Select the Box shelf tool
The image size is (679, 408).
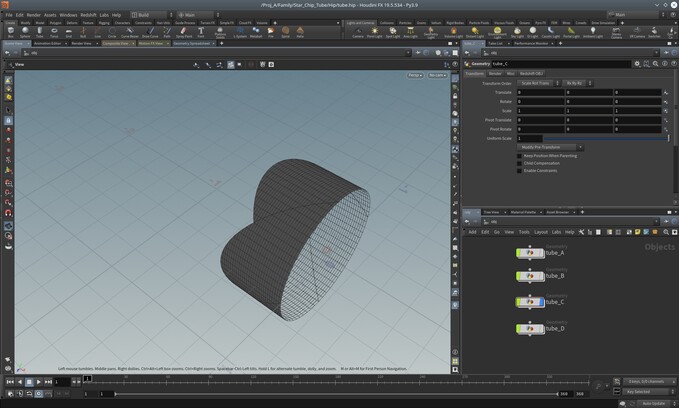[x=11, y=32]
